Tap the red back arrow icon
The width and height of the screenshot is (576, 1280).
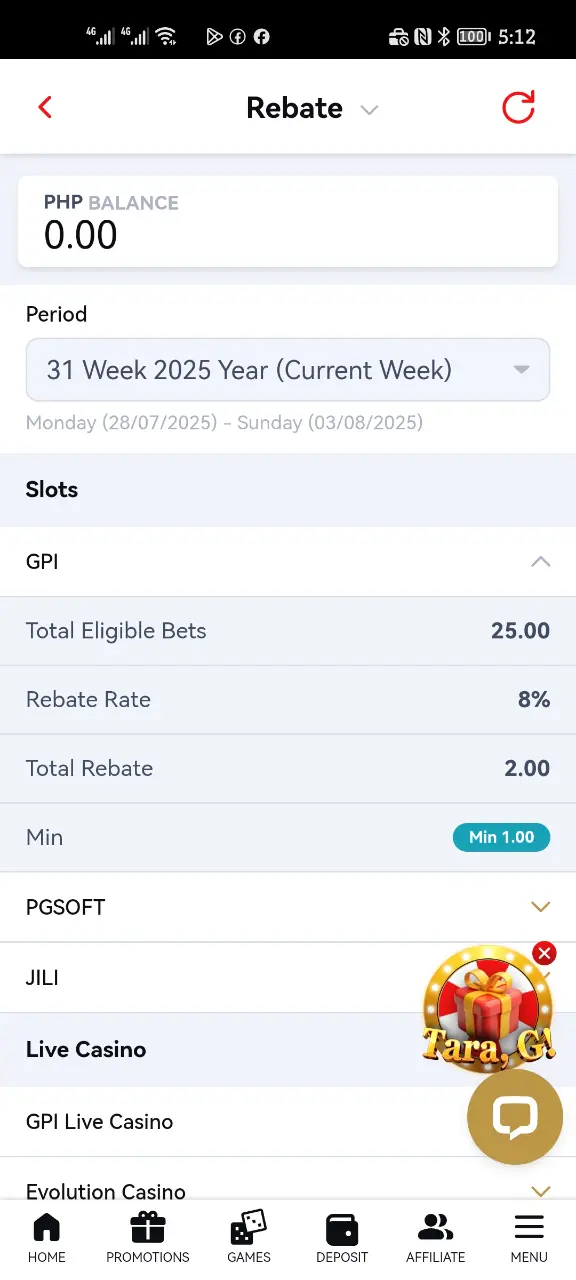pyautogui.click(x=44, y=107)
